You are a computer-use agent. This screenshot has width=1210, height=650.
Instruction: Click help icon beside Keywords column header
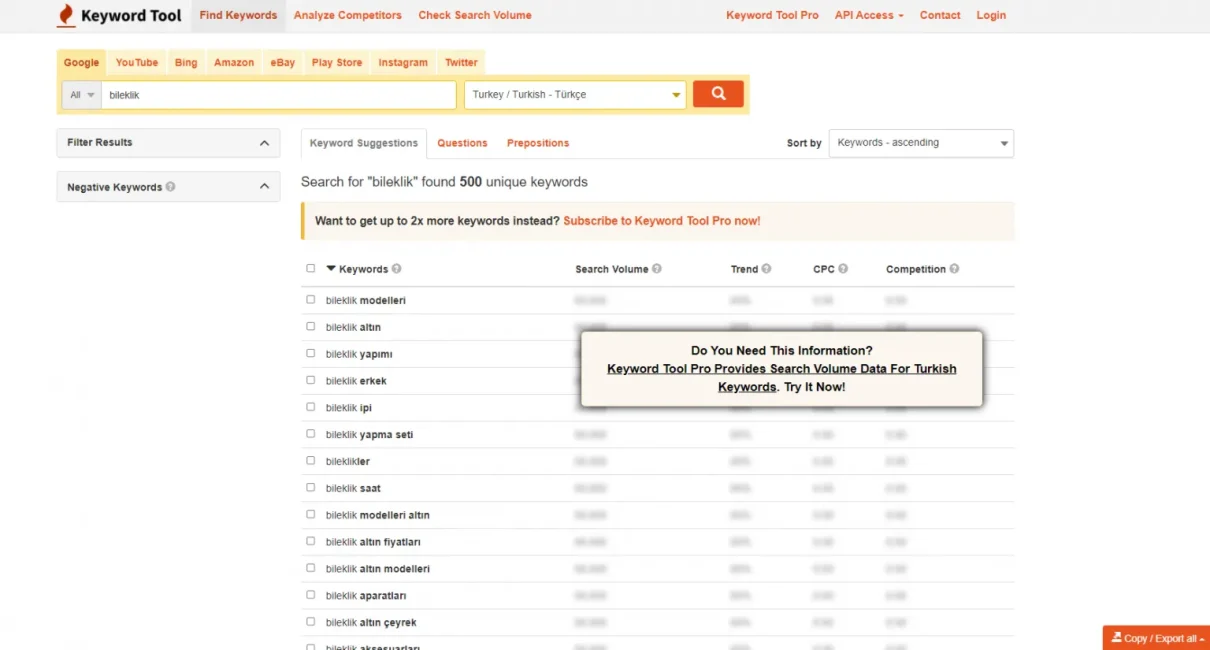coord(397,269)
